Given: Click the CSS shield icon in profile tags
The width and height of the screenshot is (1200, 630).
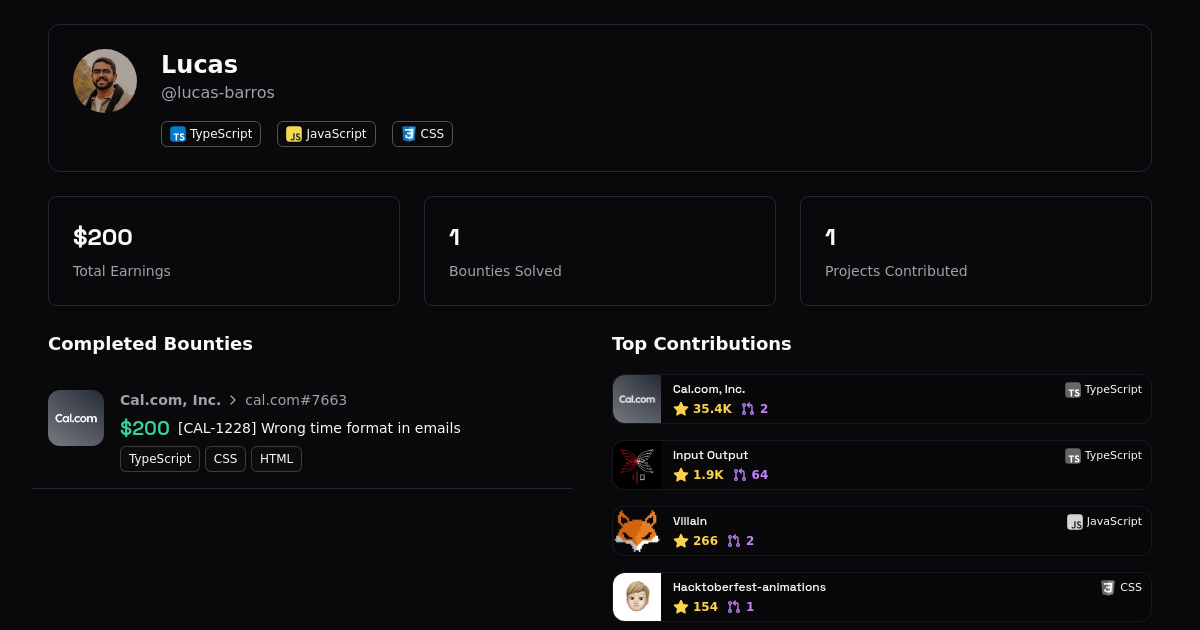Looking at the screenshot, I should 408,134.
